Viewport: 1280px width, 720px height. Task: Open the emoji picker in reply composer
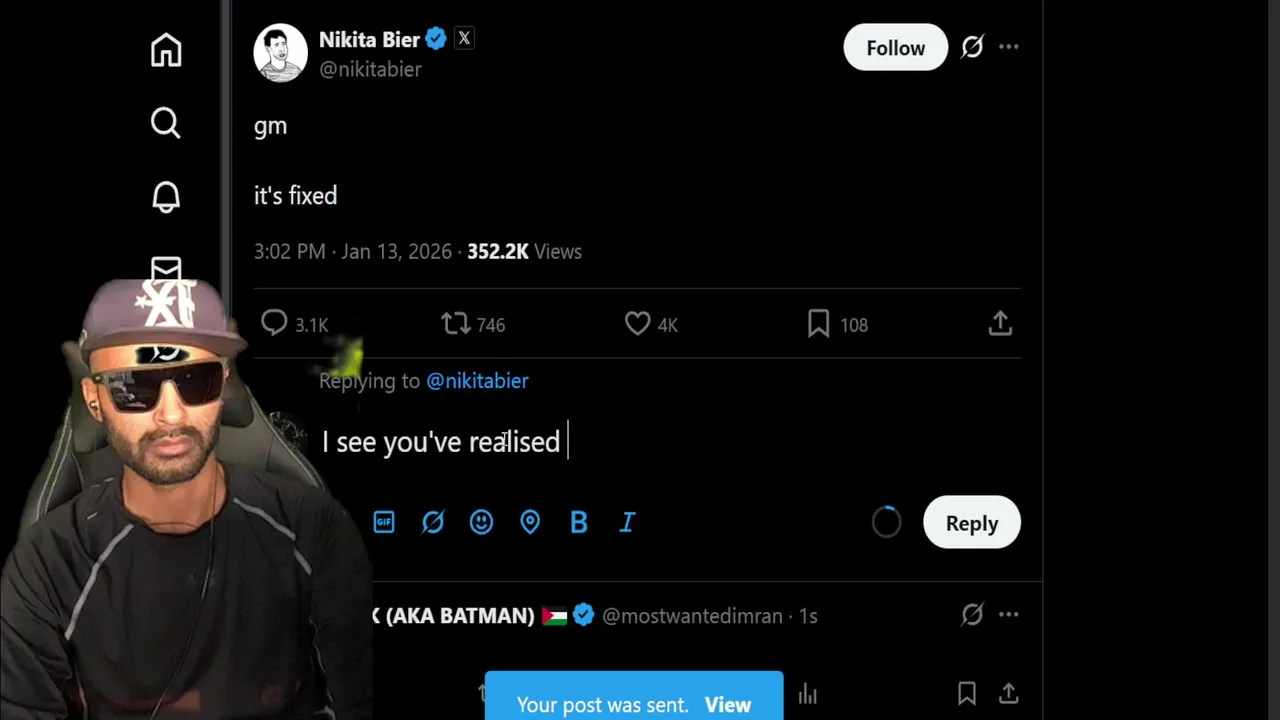[481, 522]
